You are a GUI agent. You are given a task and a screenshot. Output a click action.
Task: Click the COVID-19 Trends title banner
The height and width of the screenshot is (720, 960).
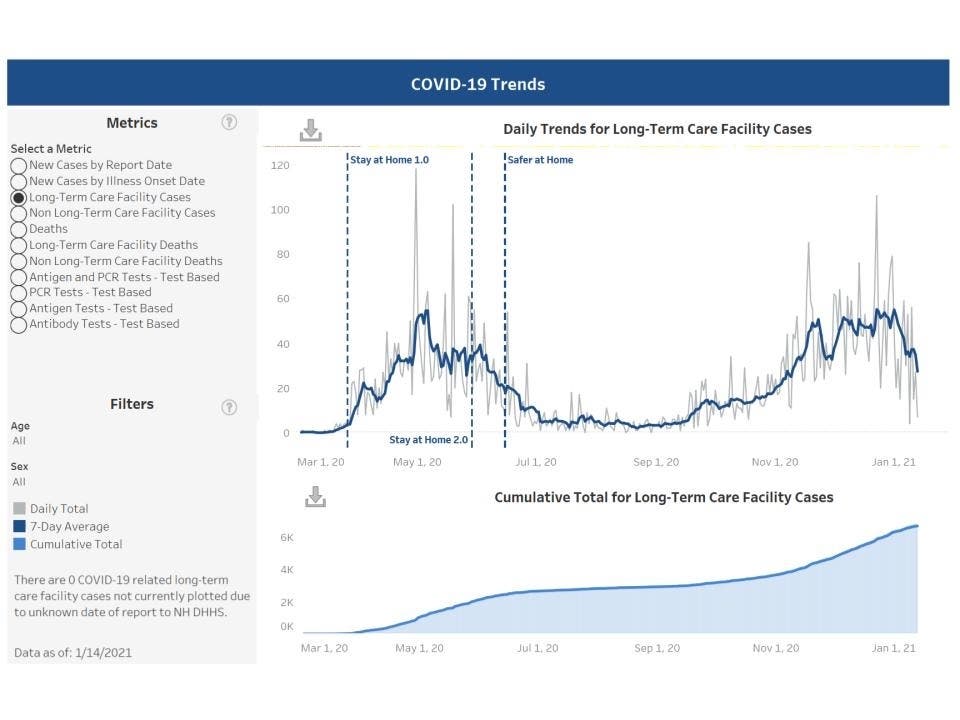(478, 84)
